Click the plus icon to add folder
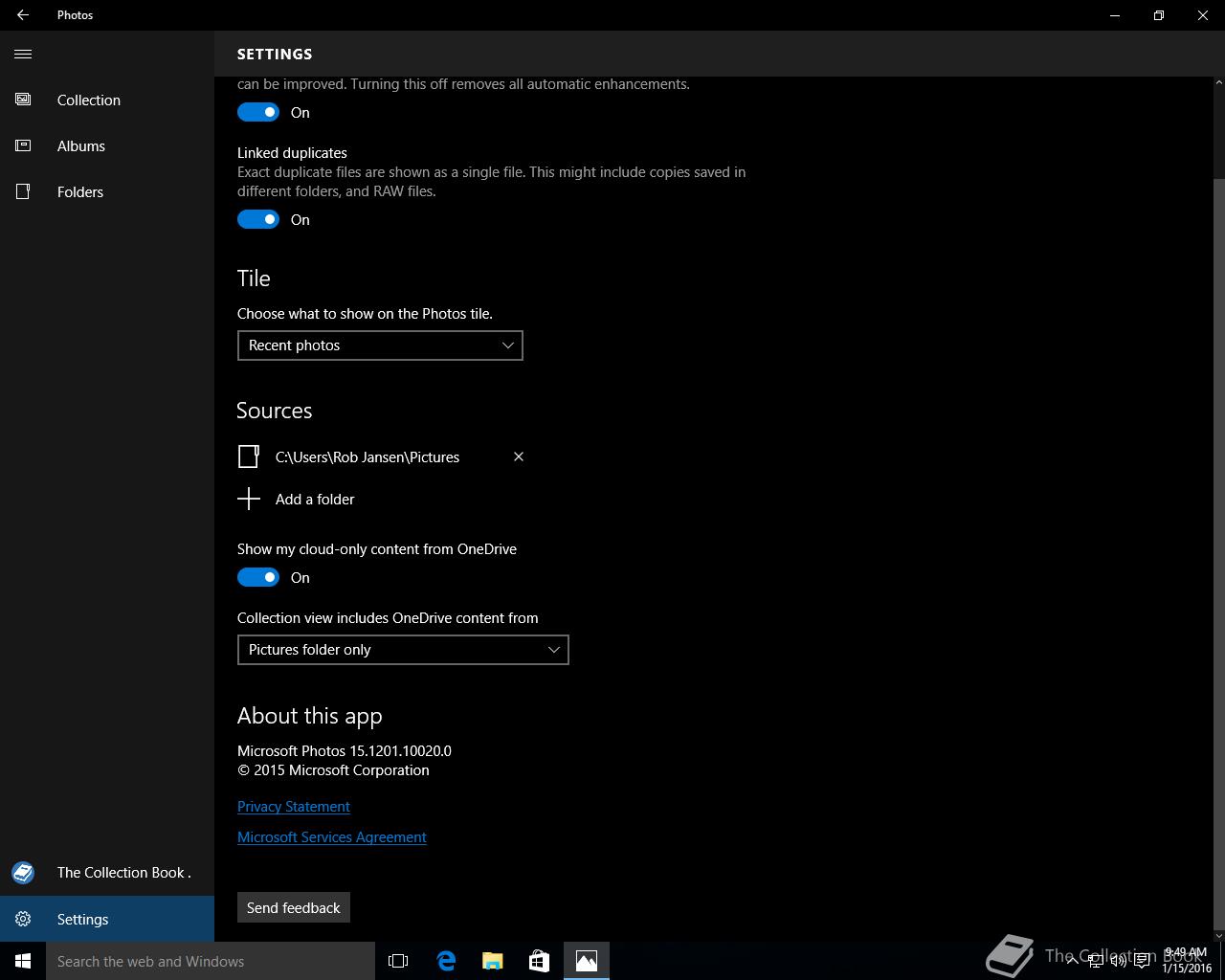The image size is (1225, 980). pos(249,499)
